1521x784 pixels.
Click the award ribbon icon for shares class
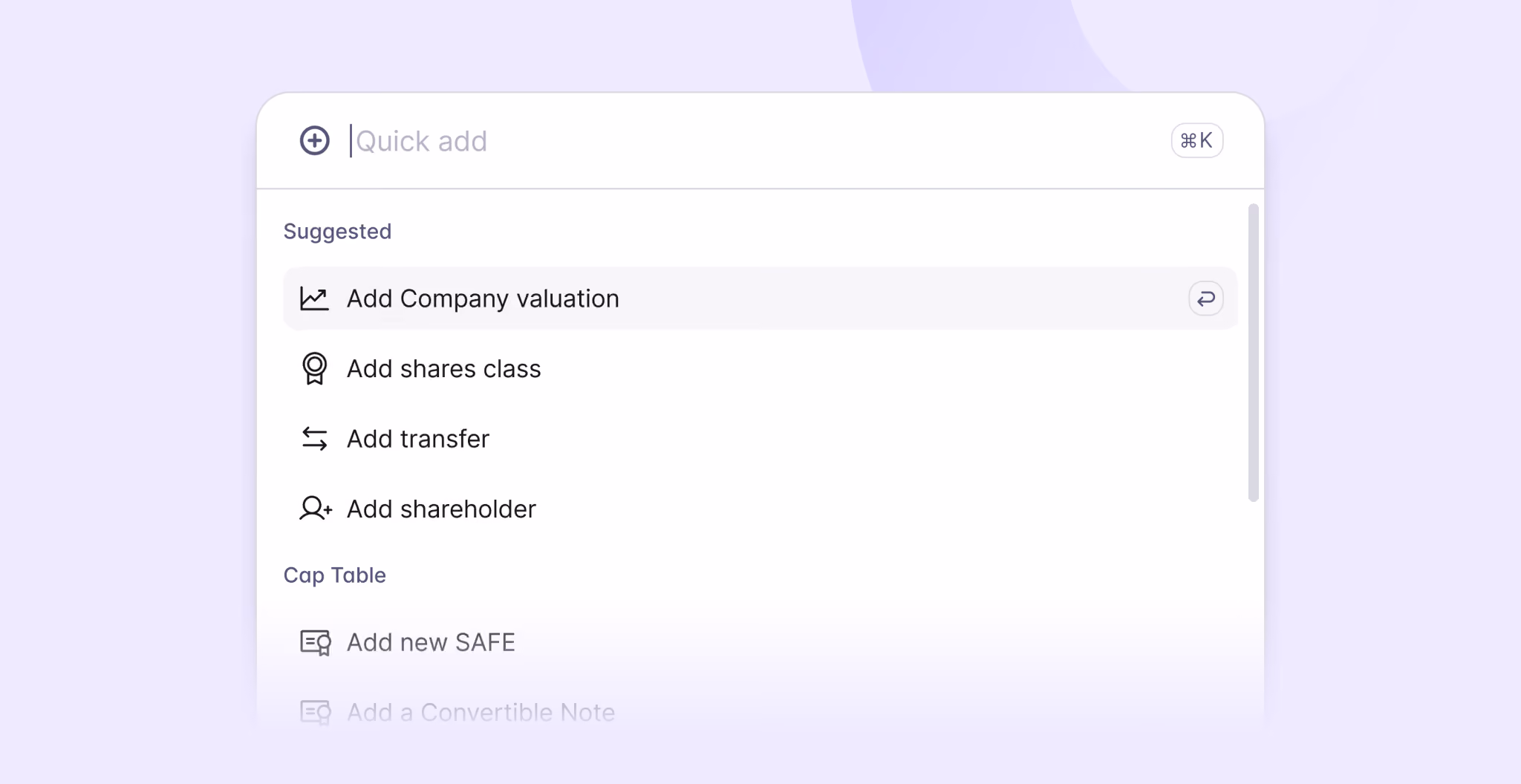coord(314,368)
